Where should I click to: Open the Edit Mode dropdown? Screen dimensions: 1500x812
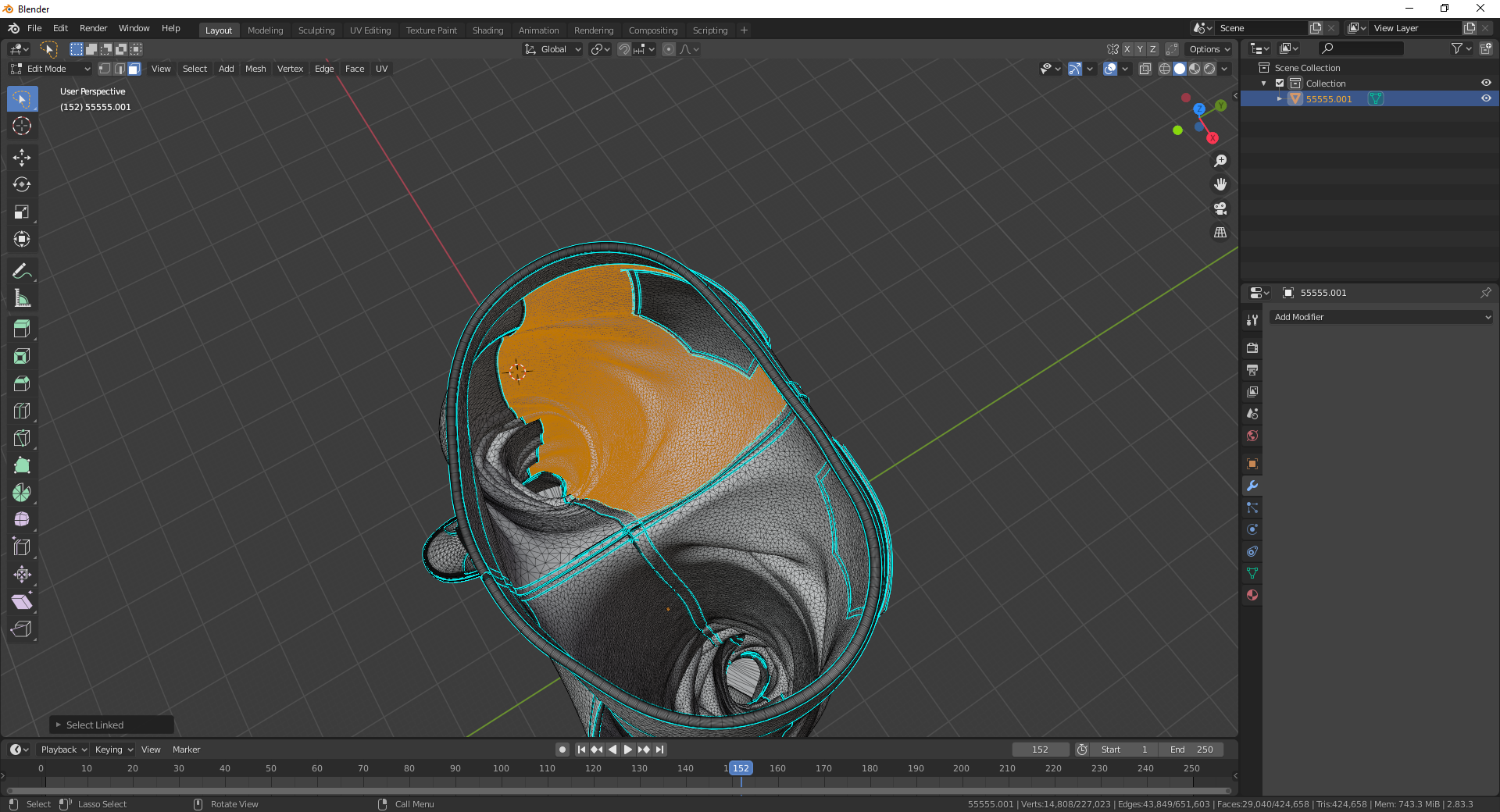pyautogui.click(x=51, y=69)
